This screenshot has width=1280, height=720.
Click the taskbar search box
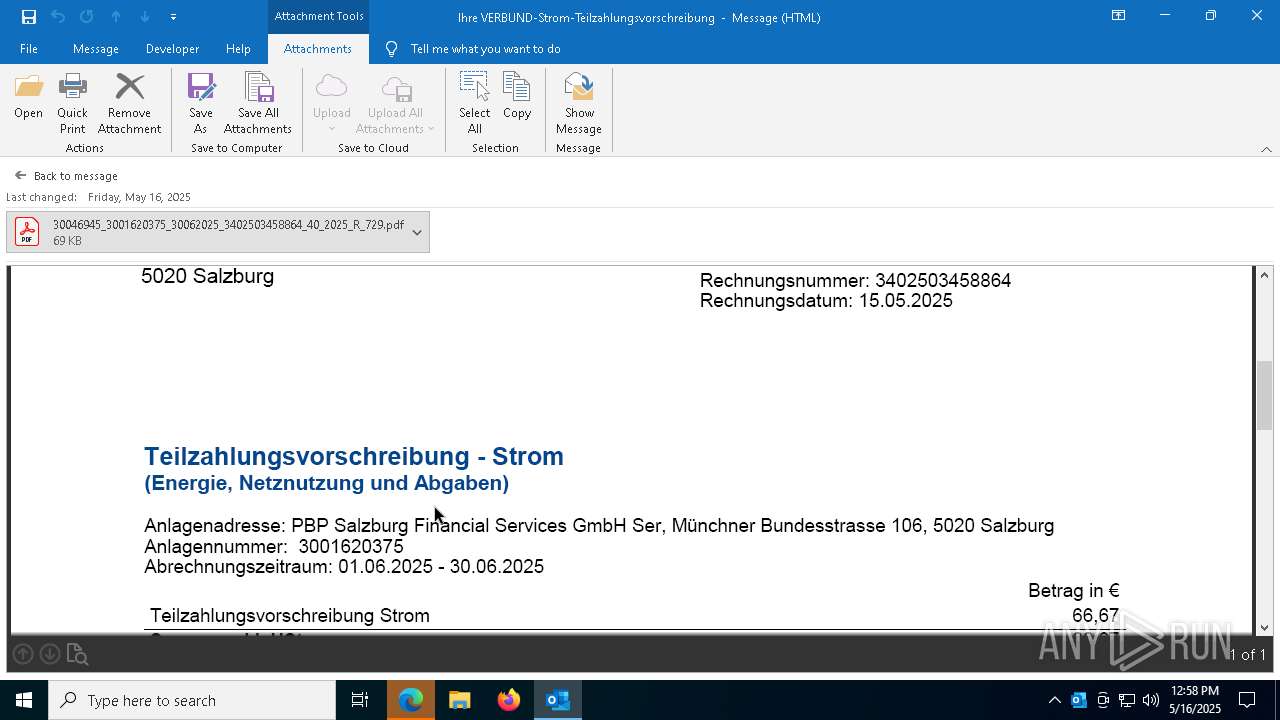(x=192, y=700)
